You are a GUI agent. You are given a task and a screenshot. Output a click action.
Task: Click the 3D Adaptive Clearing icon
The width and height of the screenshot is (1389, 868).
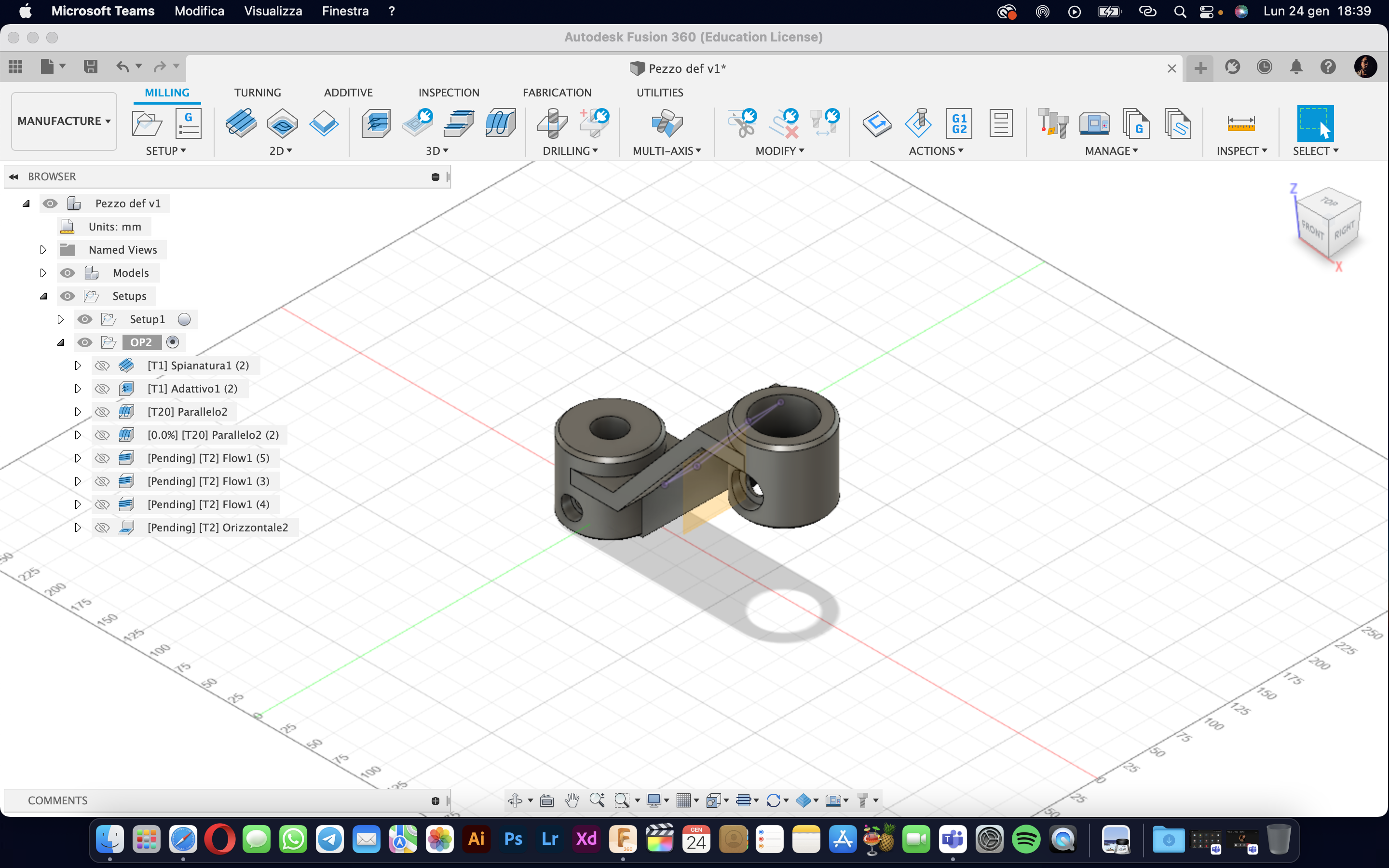coord(376,123)
